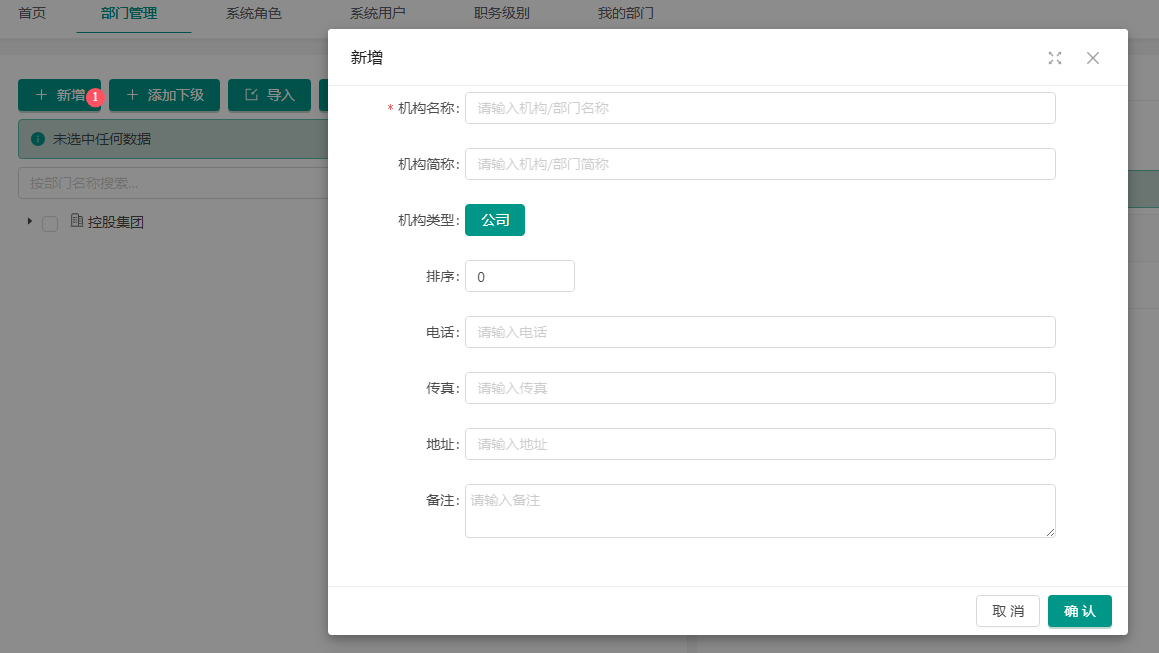
Task: Open the 系统用户 tab
Action: click(378, 14)
